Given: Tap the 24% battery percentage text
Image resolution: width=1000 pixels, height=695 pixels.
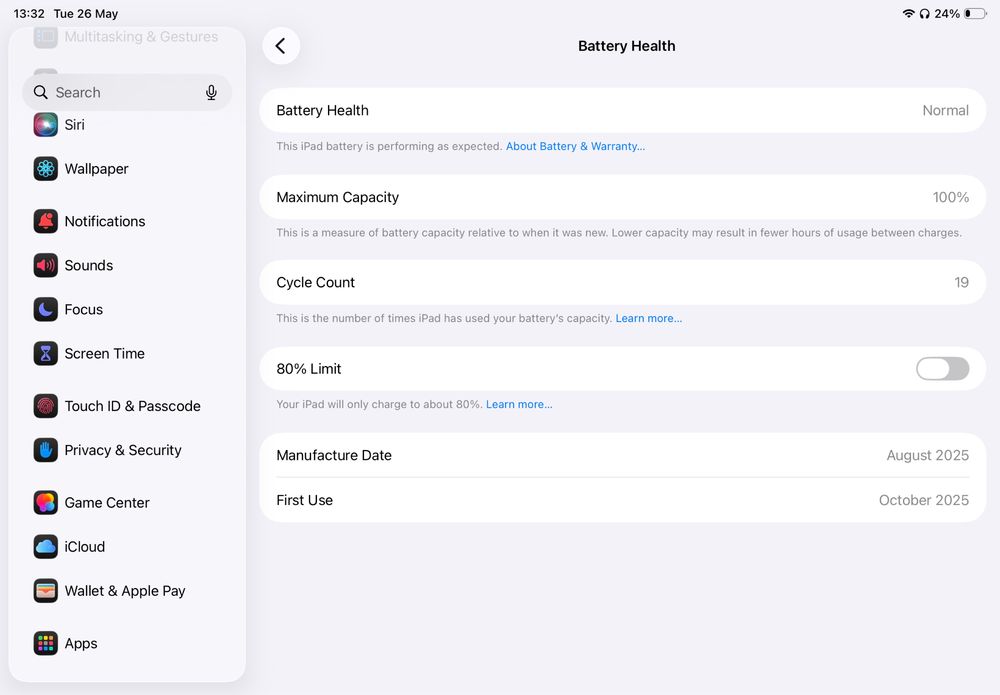Looking at the screenshot, I should 946,13.
